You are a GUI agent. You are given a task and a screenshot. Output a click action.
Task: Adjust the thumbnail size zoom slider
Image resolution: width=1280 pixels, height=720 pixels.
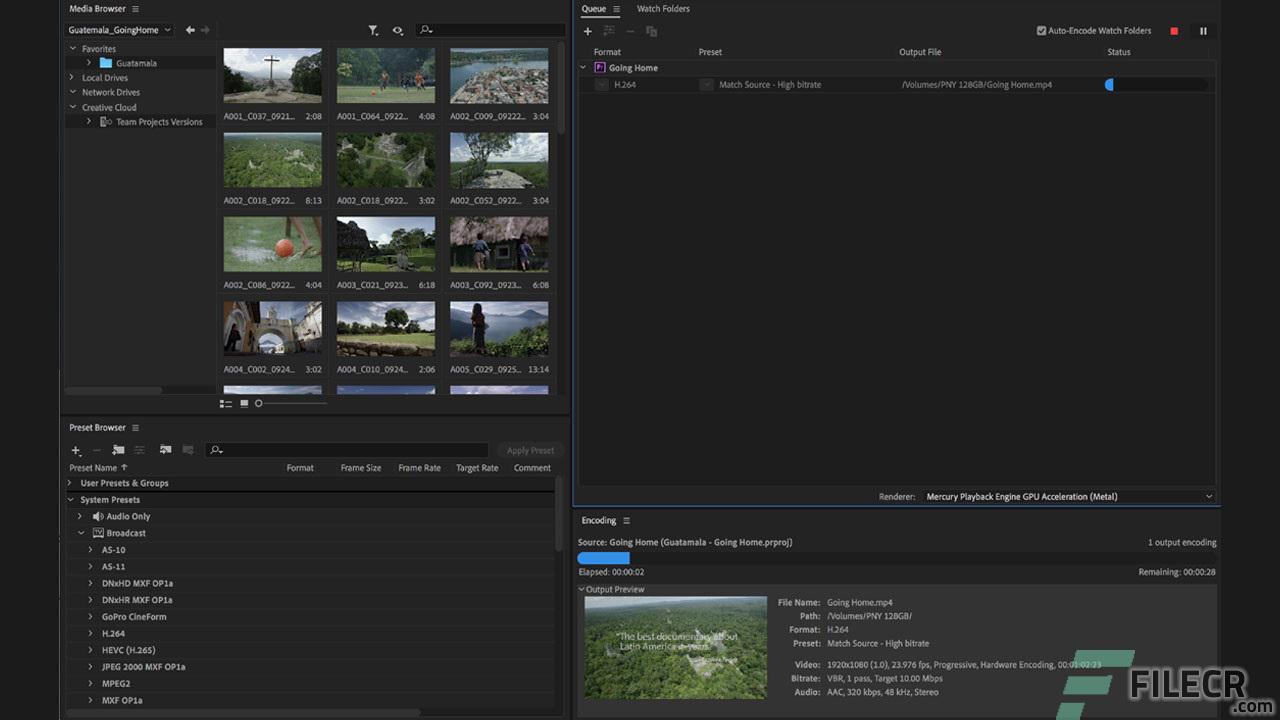(x=258, y=403)
